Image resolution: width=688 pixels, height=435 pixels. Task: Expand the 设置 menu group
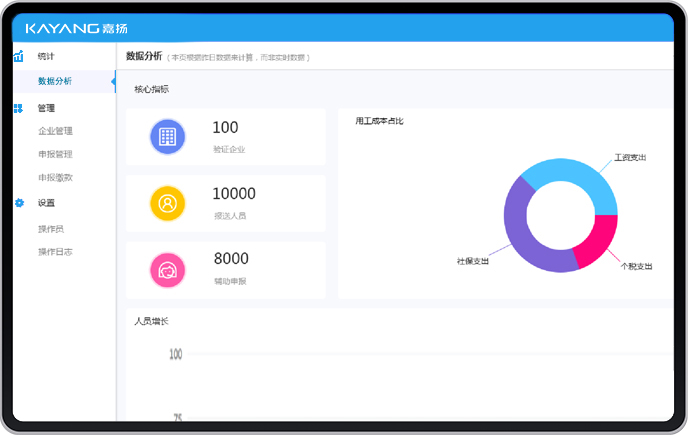(x=46, y=203)
